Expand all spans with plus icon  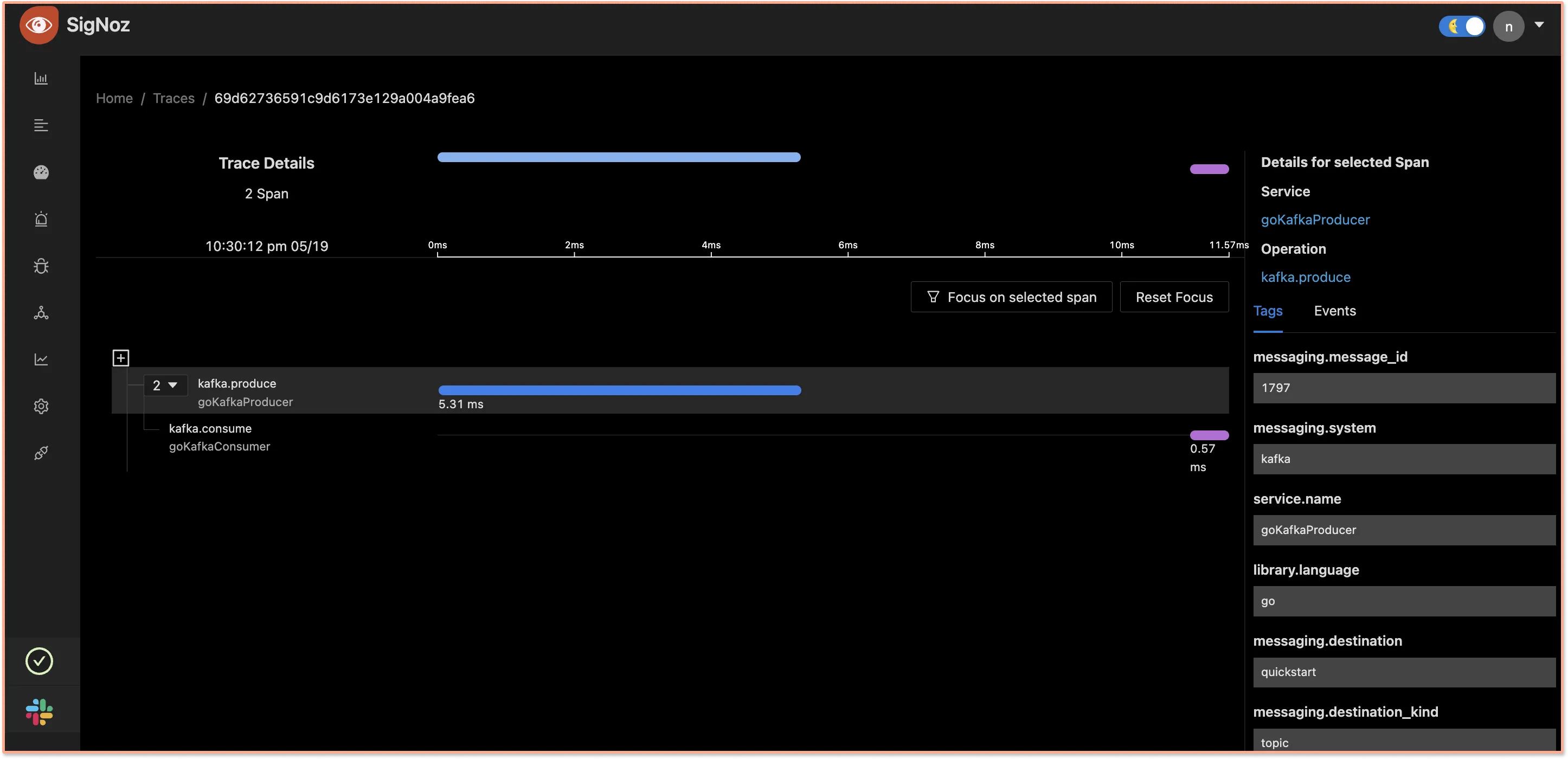coord(120,358)
